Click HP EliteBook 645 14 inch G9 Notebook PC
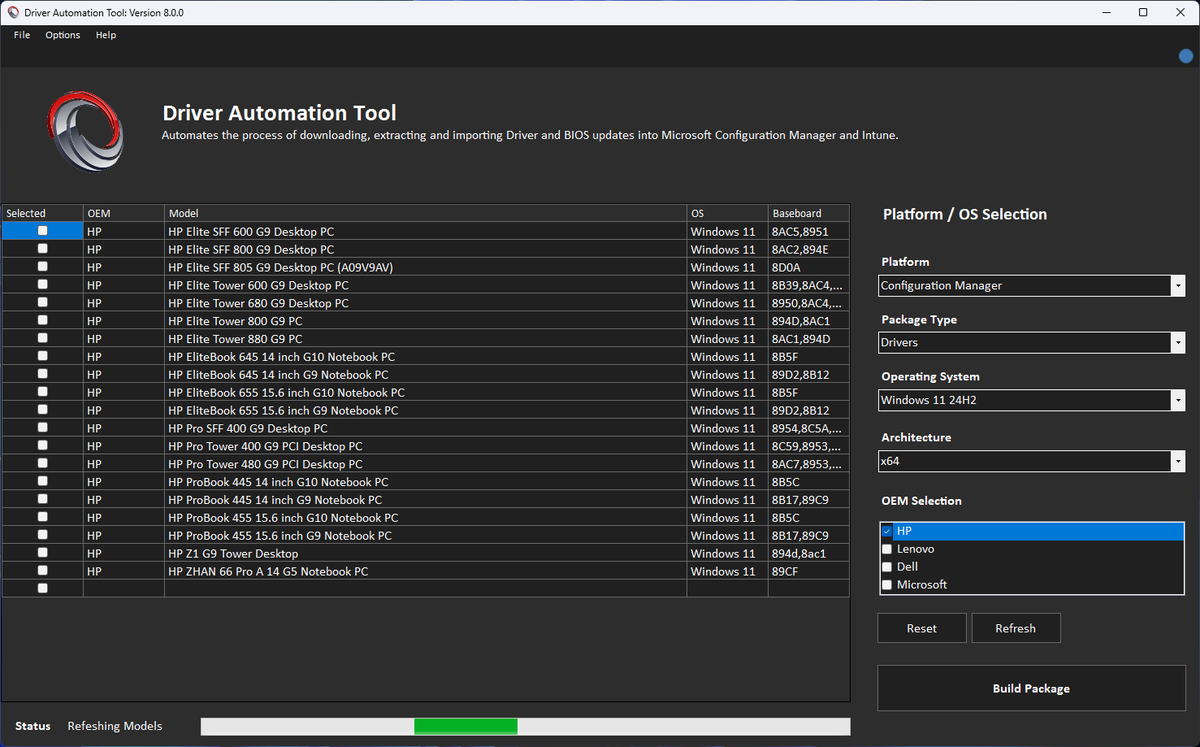This screenshot has width=1200, height=747. pyautogui.click(x=278, y=374)
